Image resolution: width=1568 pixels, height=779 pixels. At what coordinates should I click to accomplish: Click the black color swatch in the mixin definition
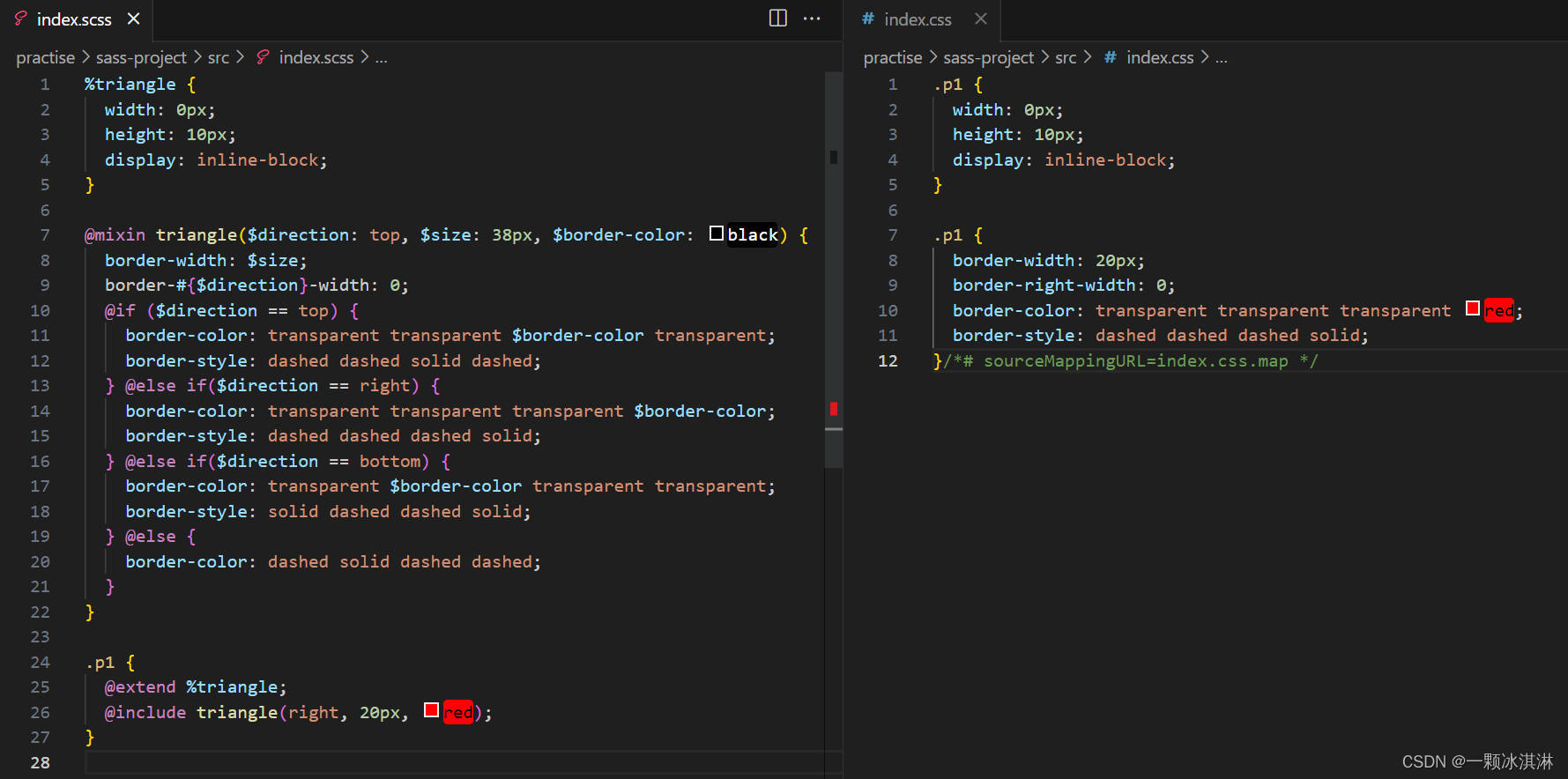[717, 234]
